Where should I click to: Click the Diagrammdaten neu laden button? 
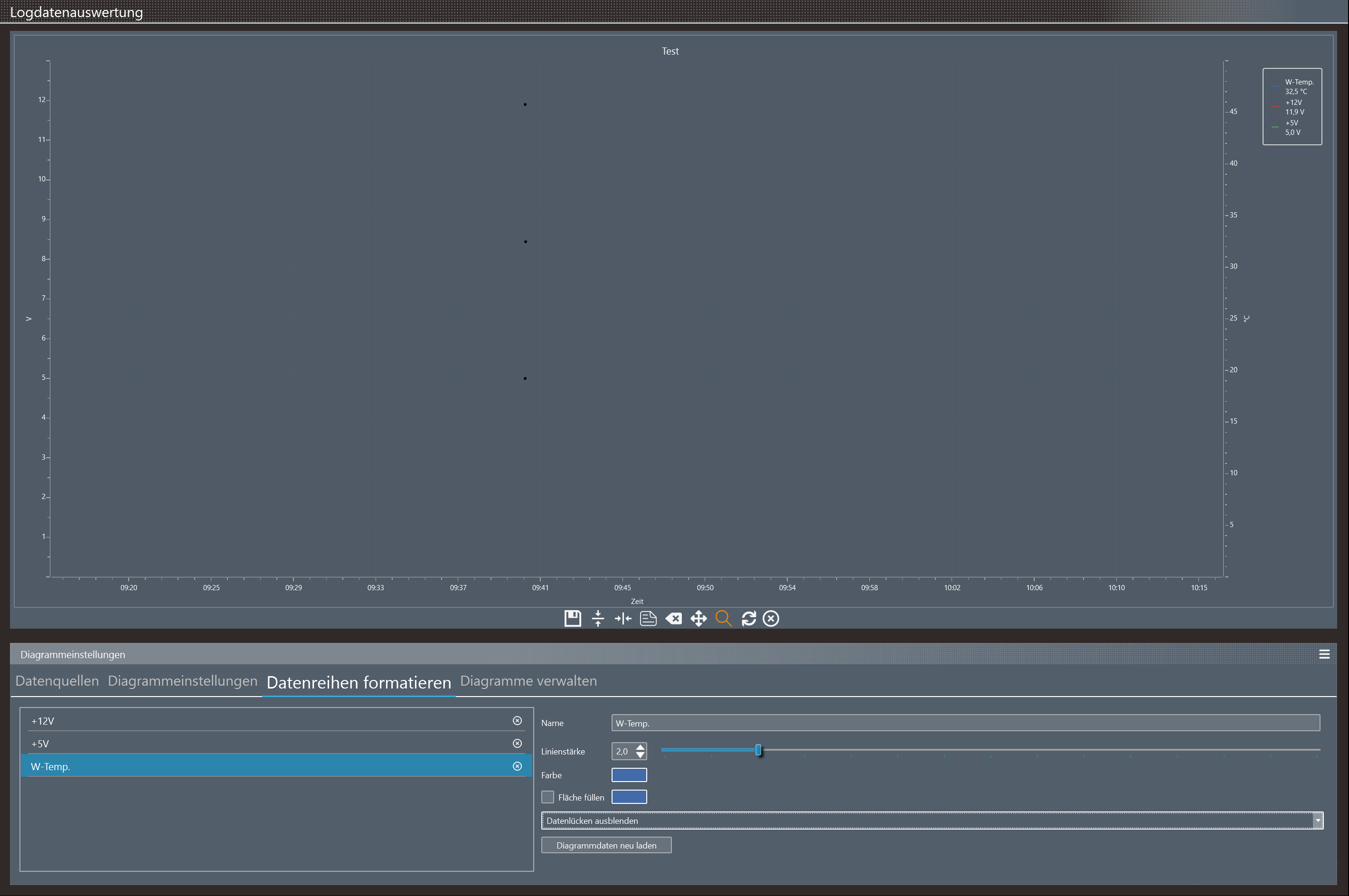point(606,845)
